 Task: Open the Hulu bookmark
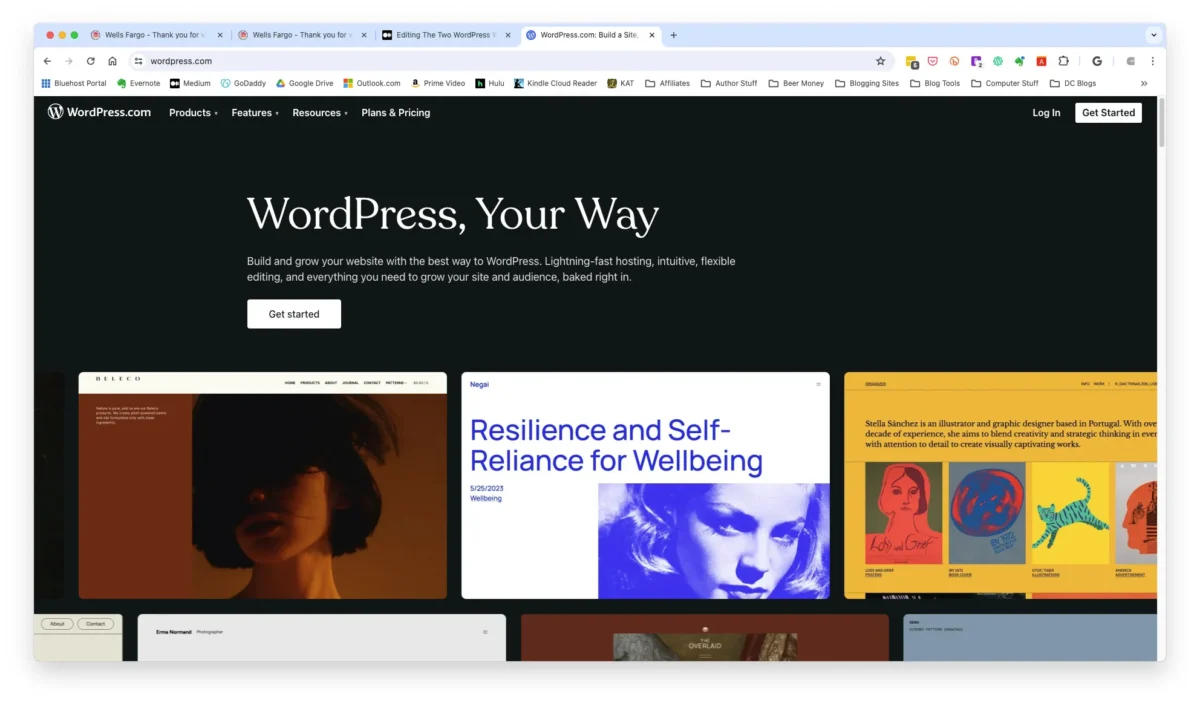coord(490,83)
